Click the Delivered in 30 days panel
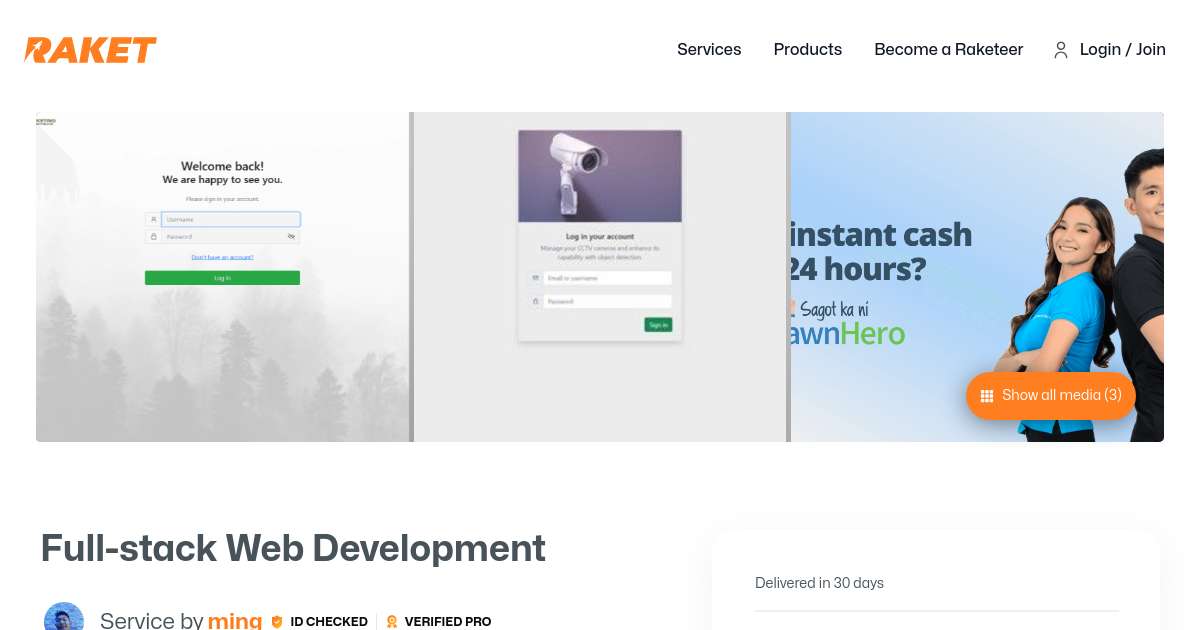 [x=819, y=583]
